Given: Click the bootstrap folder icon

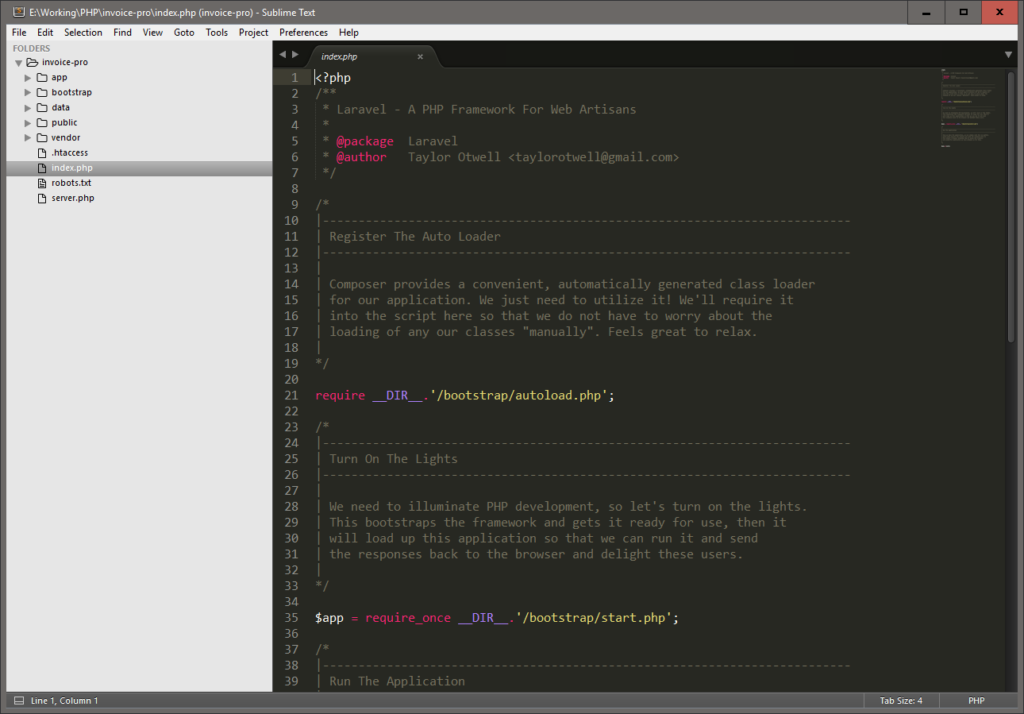Looking at the screenshot, I should [42, 92].
